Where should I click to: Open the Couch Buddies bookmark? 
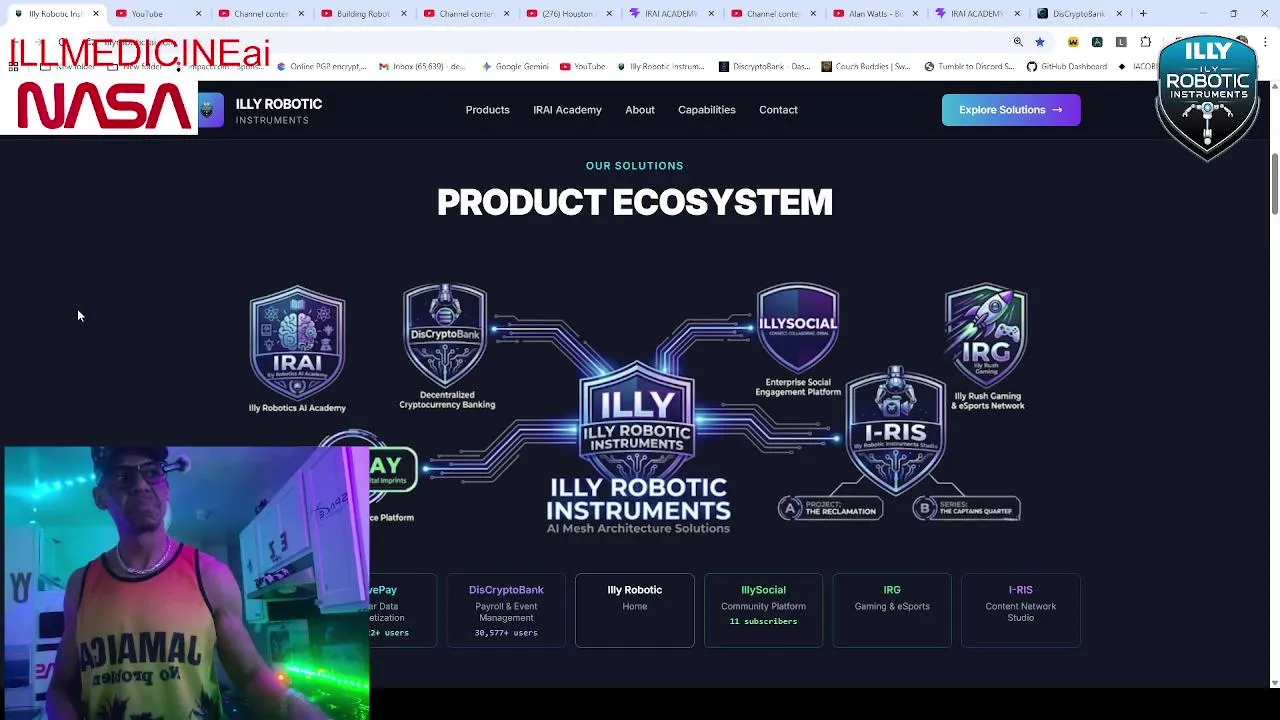[866, 67]
